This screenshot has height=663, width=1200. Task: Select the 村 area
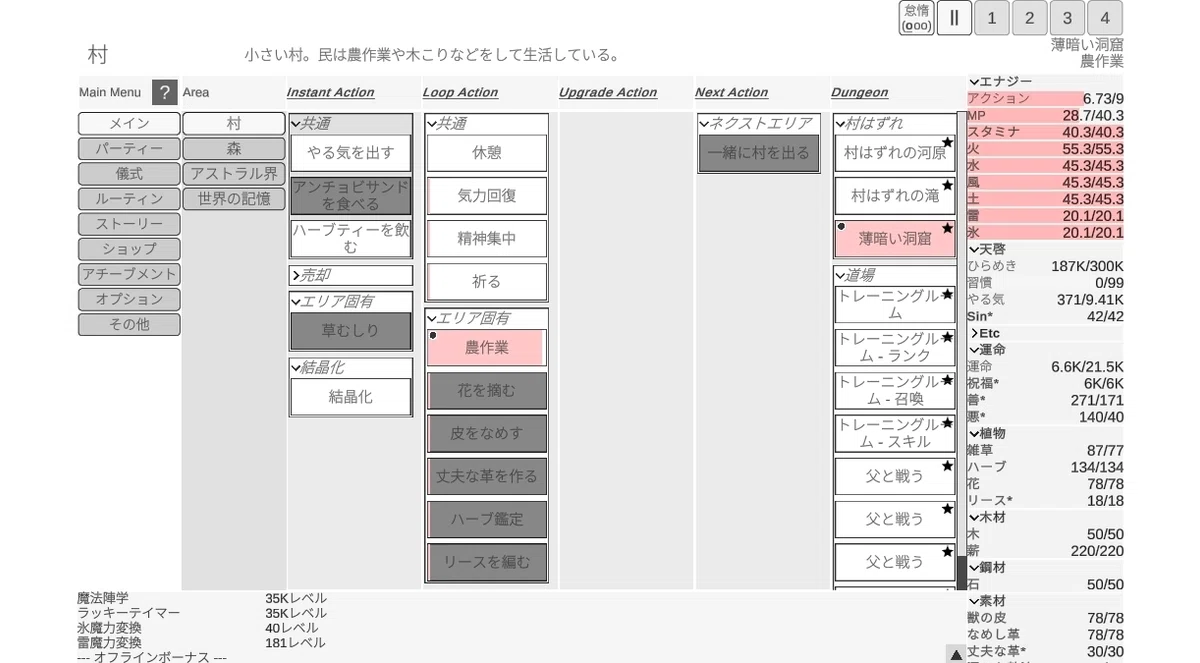(x=234, y=124)
